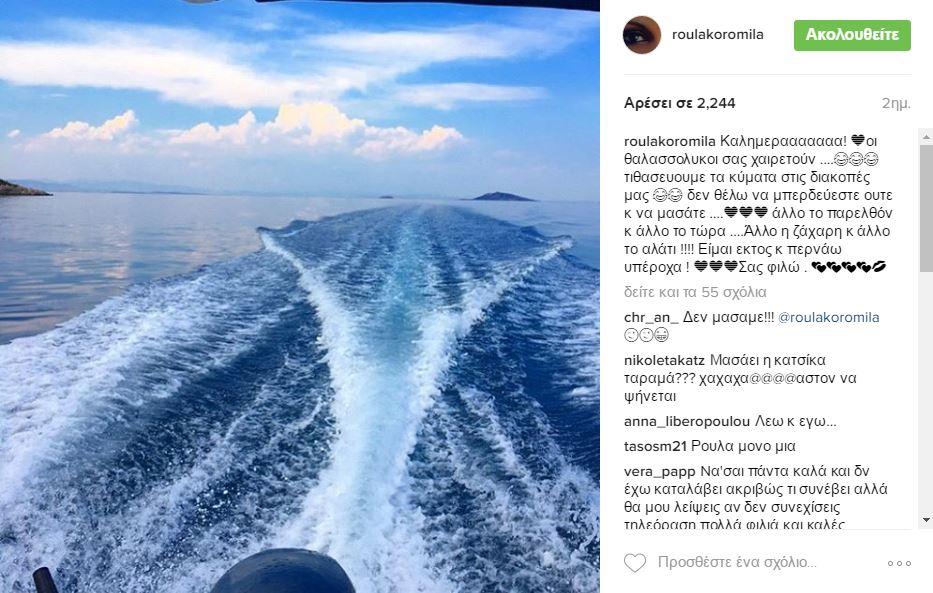
Task: Open the three-dot more options menu
Action: click(898, 563)
